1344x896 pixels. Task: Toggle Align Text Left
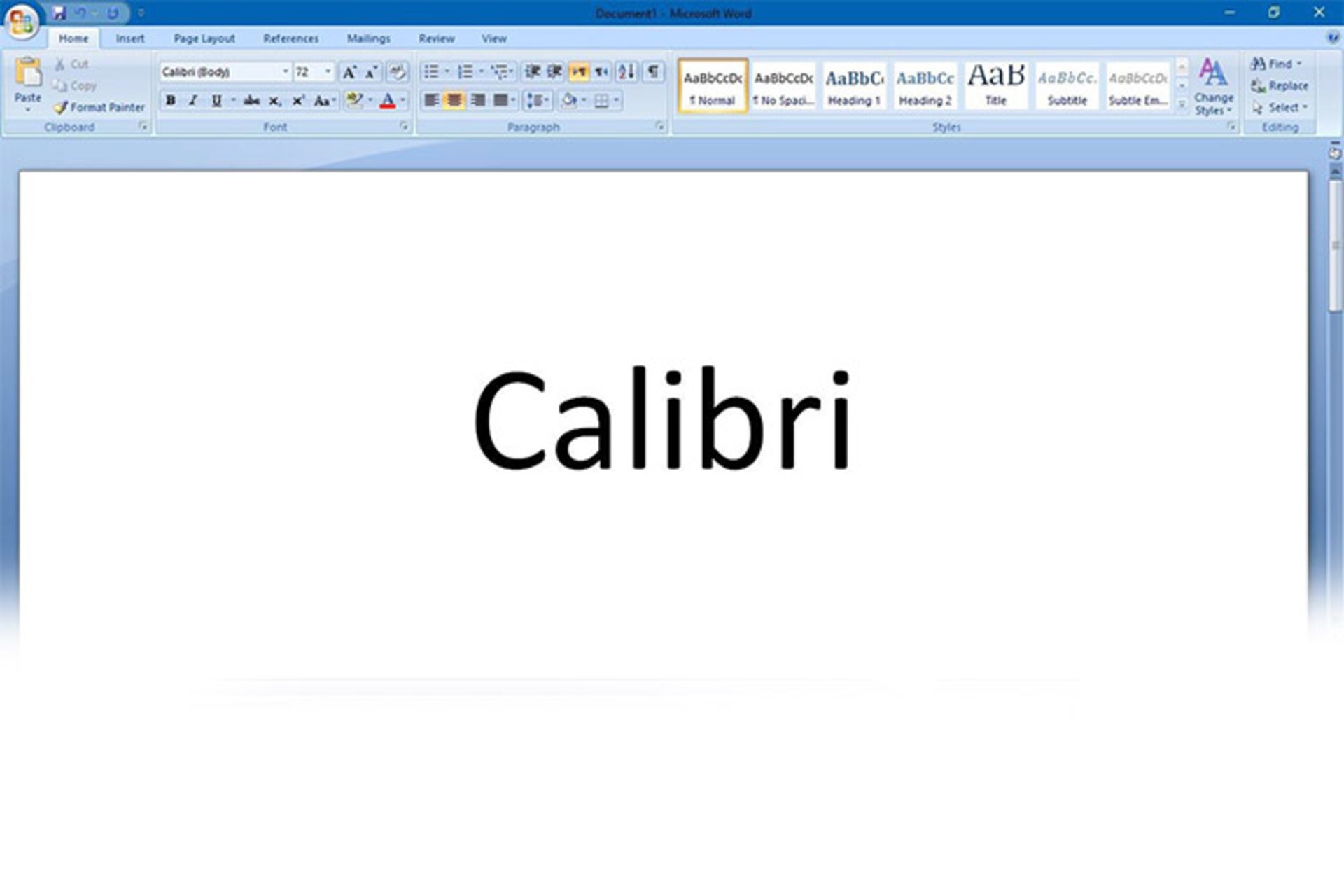click(431, 101)
